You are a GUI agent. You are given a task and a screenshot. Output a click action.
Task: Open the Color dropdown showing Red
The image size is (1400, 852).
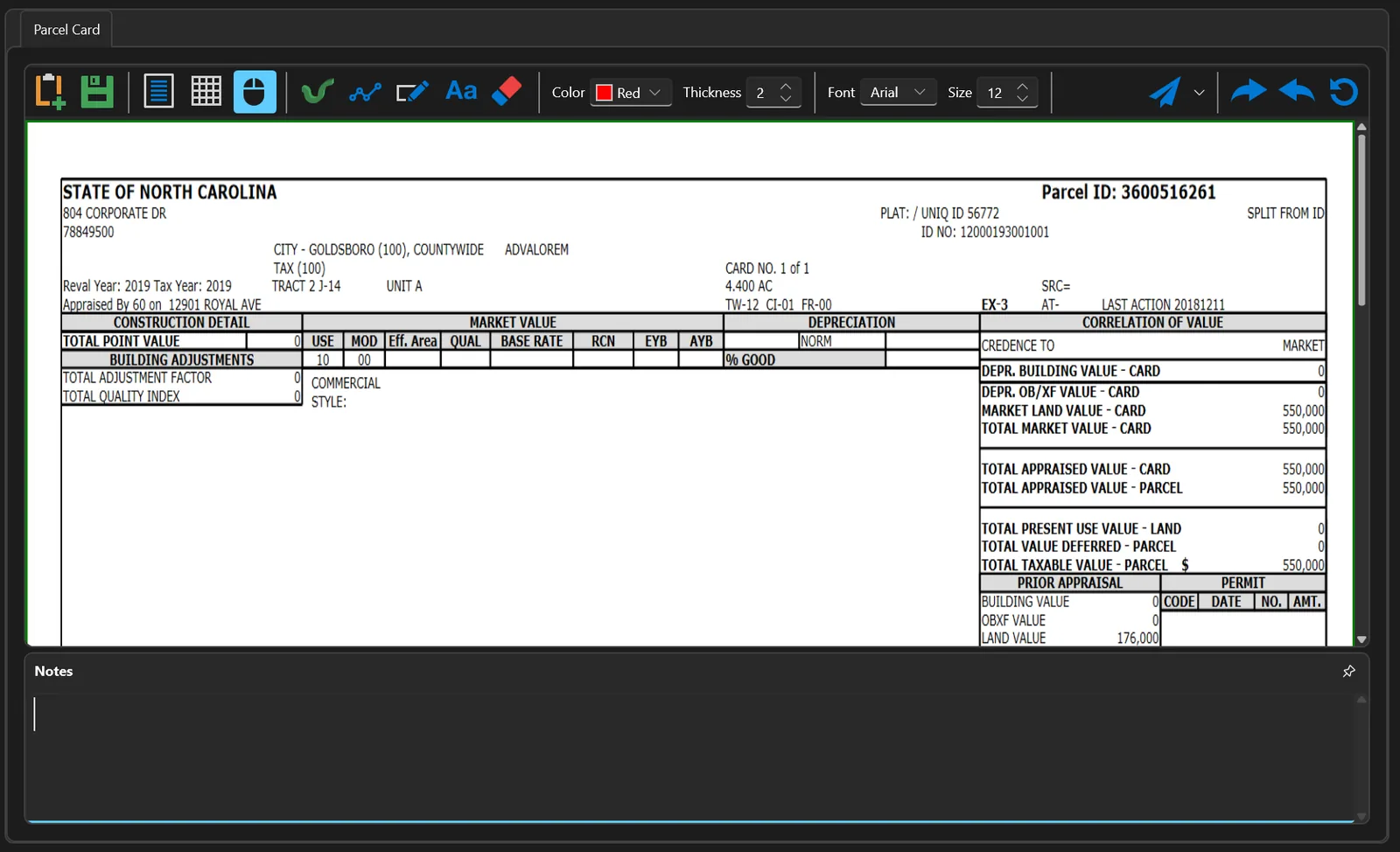pyautogui.click(x=631, y=93)
